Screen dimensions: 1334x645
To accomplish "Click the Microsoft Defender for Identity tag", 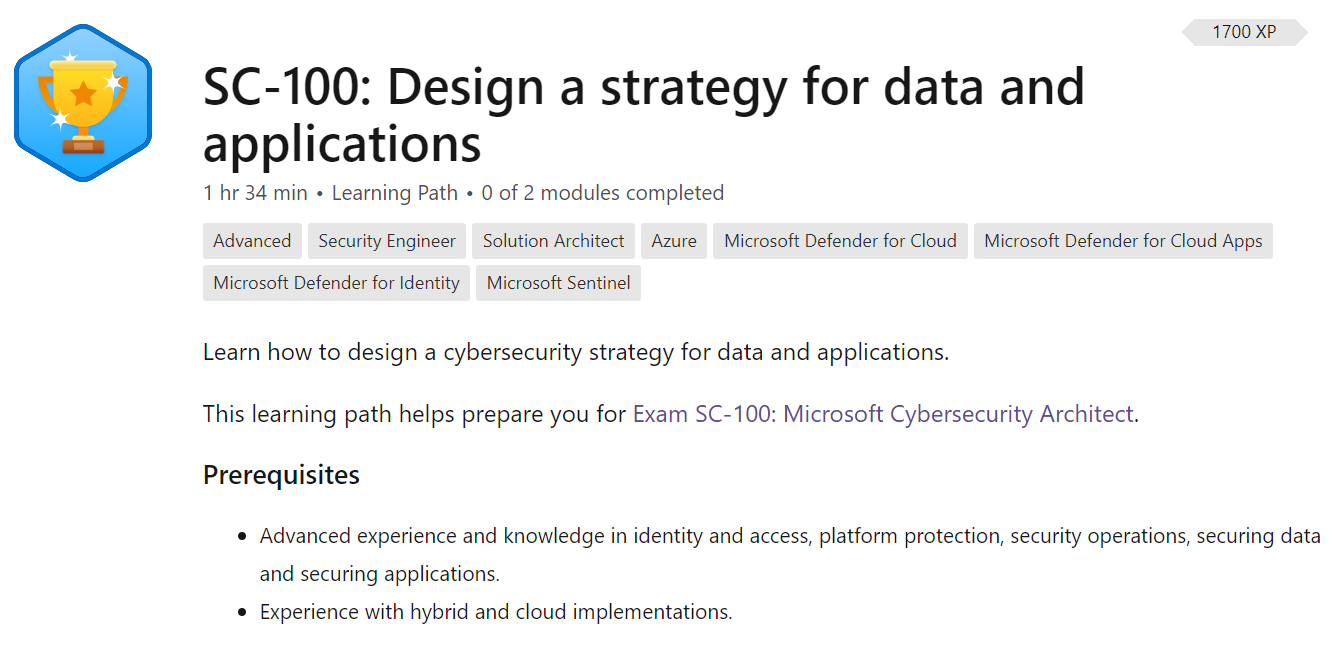I will (336, 283).
